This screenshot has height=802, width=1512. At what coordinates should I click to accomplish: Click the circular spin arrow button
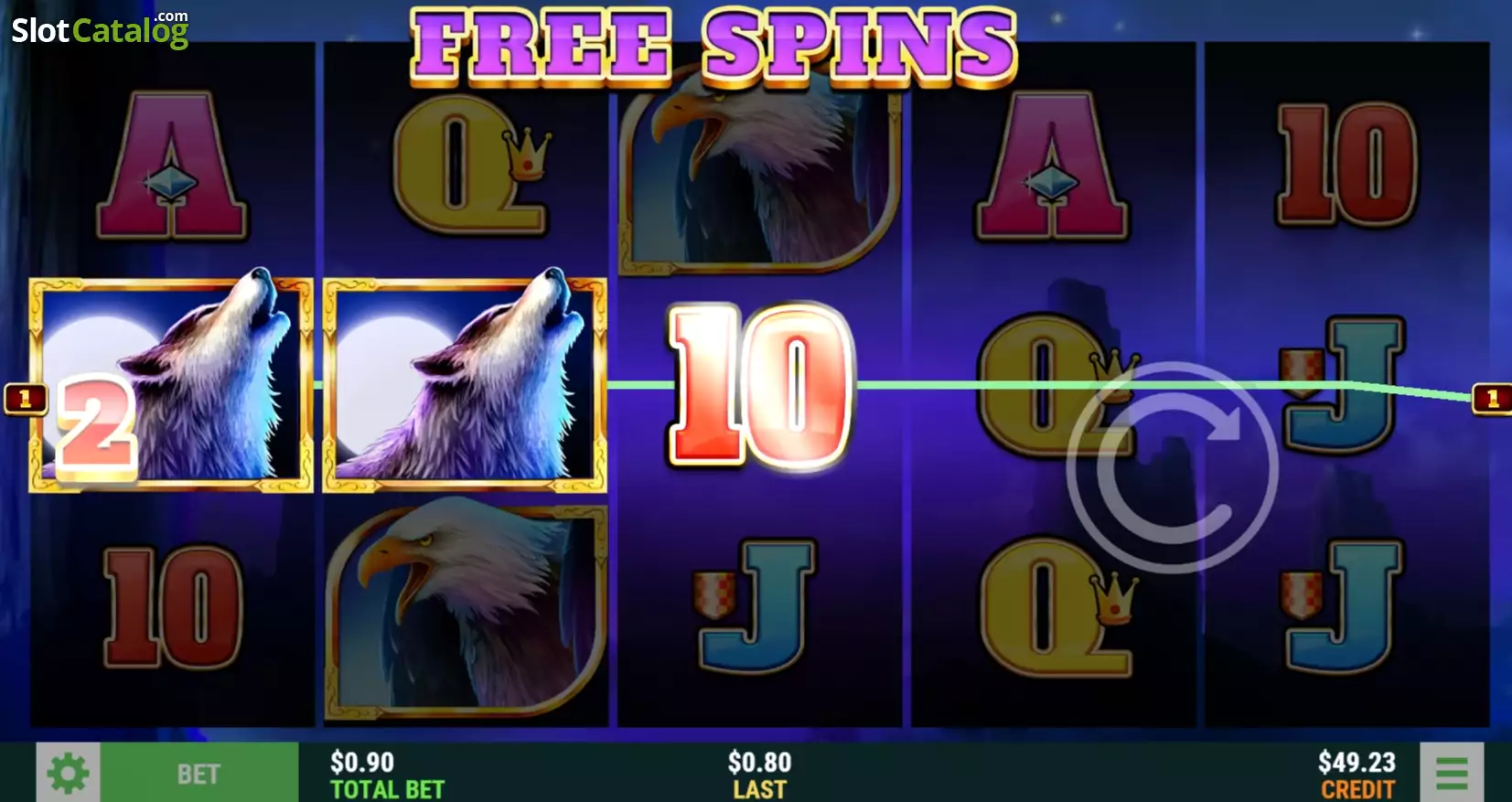click(1172, 467)
